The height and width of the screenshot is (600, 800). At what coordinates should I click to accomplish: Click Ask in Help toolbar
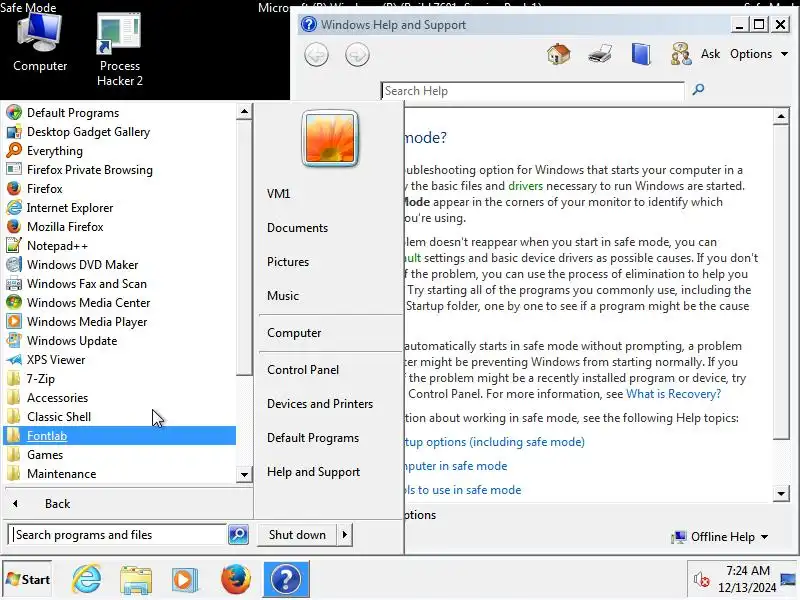pos(695,54)
